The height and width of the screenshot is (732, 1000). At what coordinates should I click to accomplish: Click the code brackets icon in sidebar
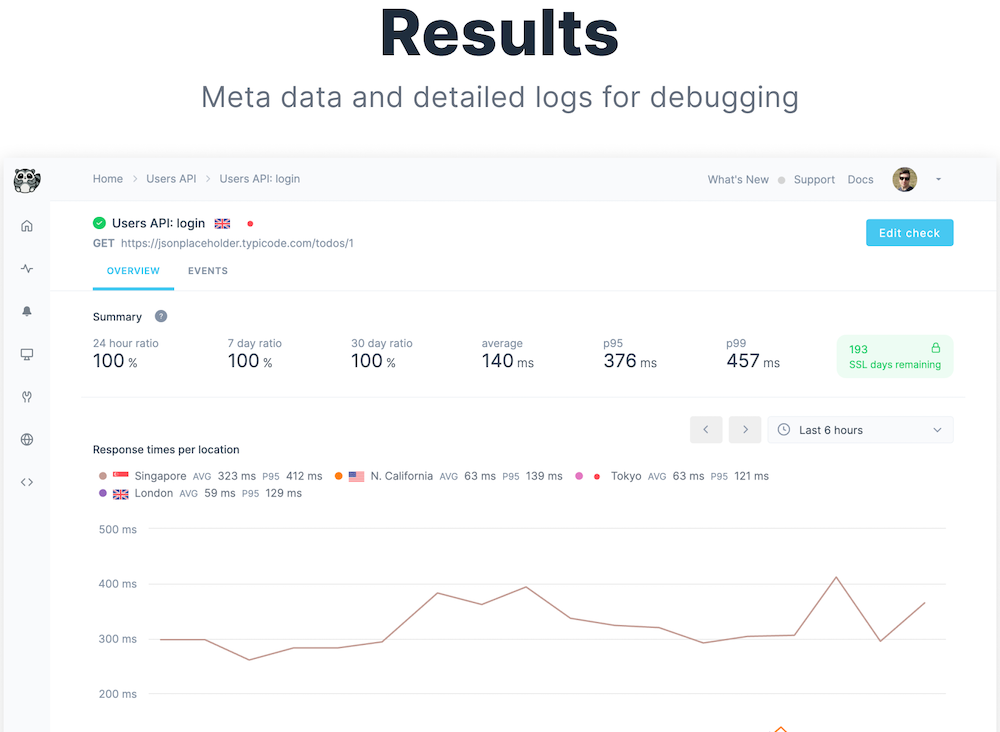pos(27,482)
